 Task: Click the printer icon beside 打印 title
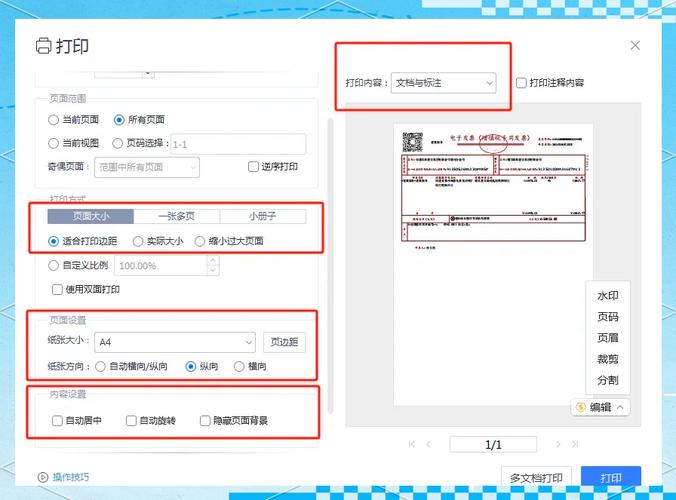pos(43,46)
